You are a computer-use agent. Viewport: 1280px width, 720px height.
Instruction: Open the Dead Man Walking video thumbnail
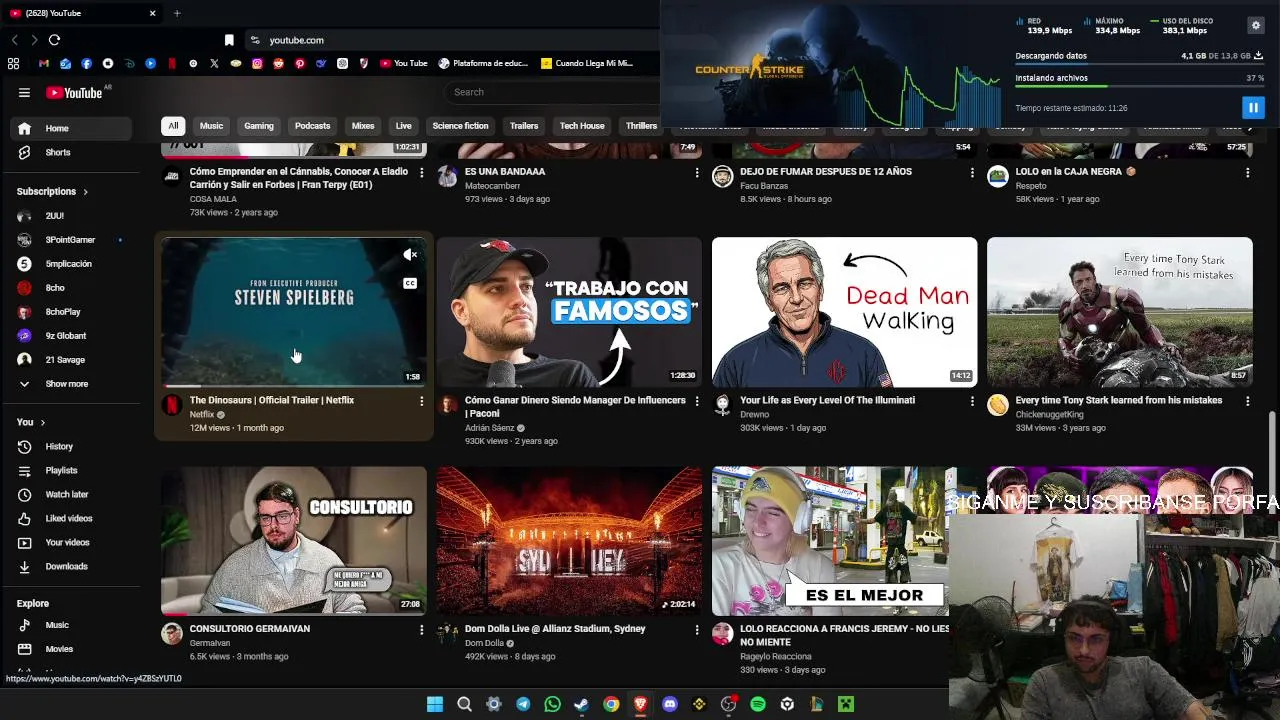point(844,312)
